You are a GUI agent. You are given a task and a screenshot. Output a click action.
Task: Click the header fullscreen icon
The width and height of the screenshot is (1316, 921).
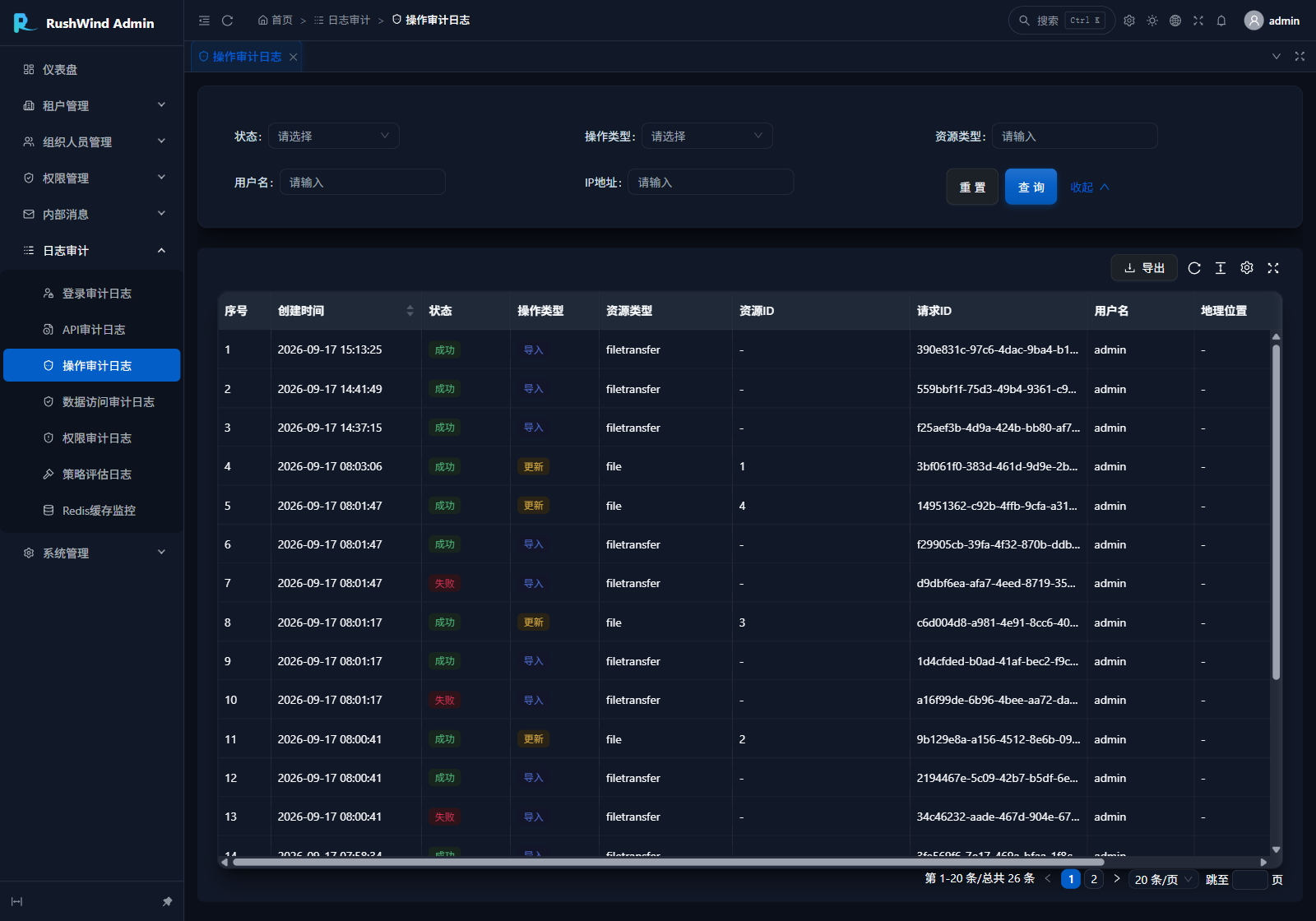pyautogui.click(x=1198, y=21)
